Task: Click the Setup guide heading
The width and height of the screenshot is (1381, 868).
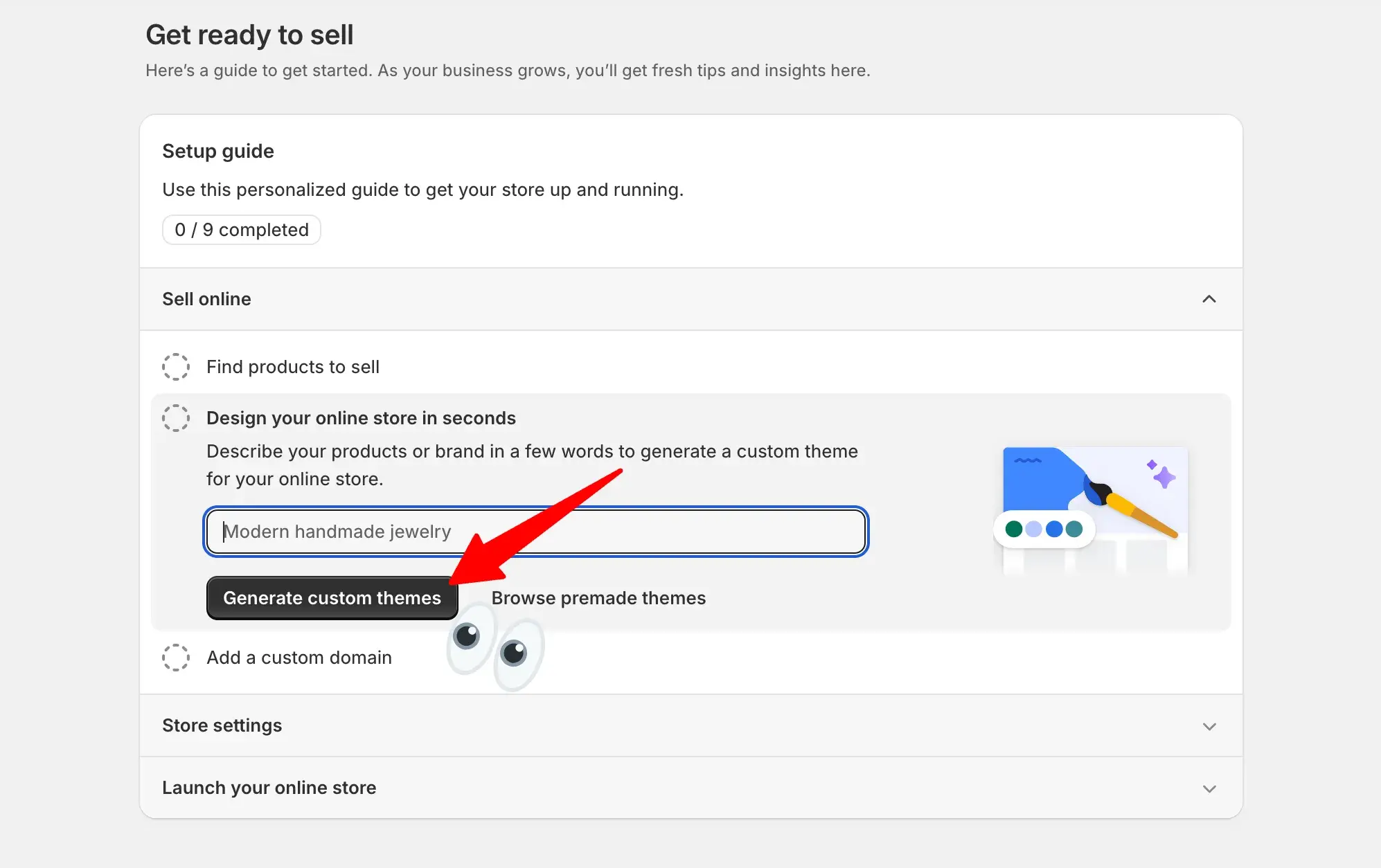Action: tap(218, 151)
